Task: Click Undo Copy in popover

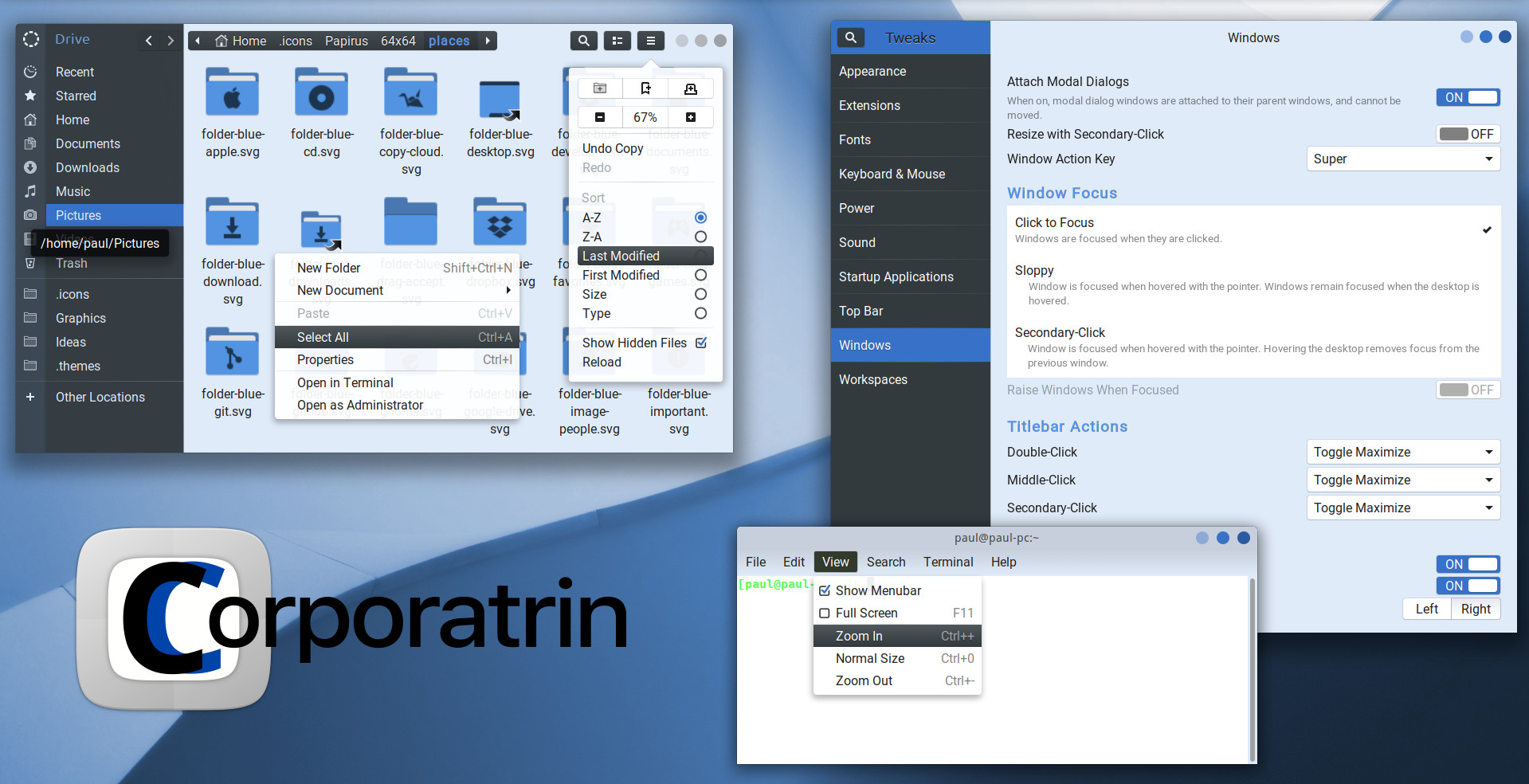Action: point(645,148)
